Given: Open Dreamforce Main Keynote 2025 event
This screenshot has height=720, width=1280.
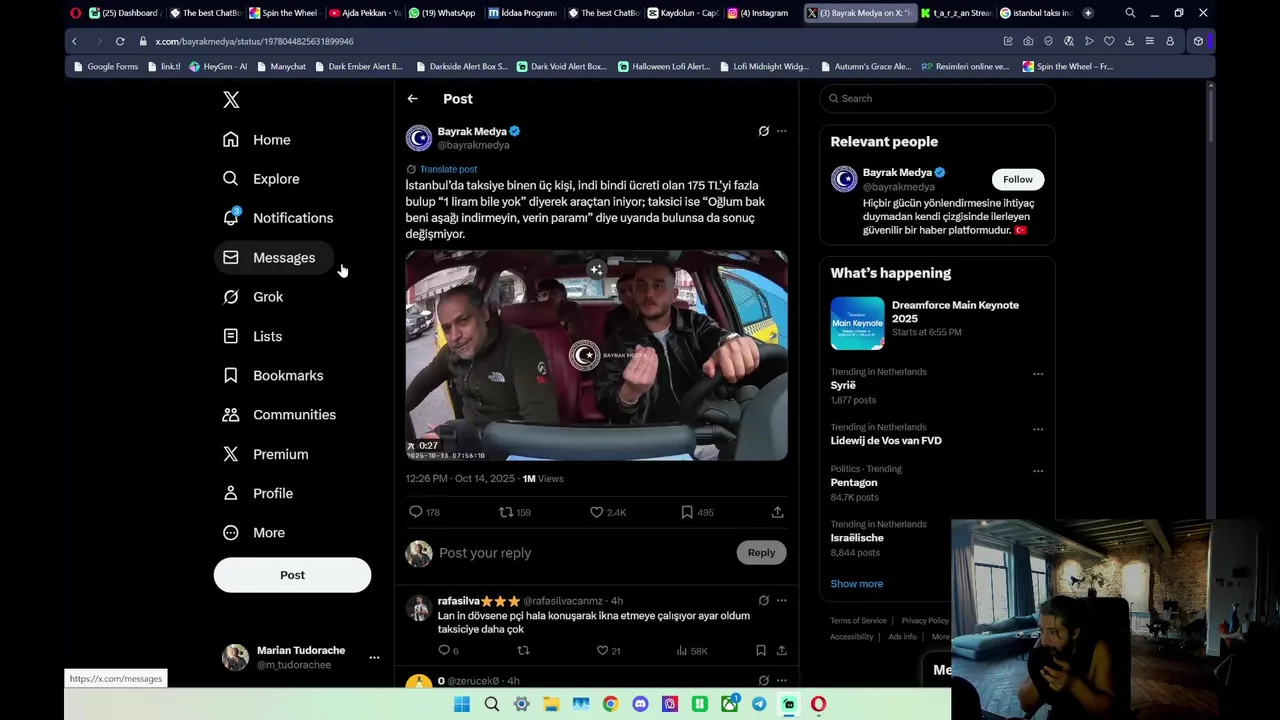Looking at the screenshot, I should pos(936,323).
